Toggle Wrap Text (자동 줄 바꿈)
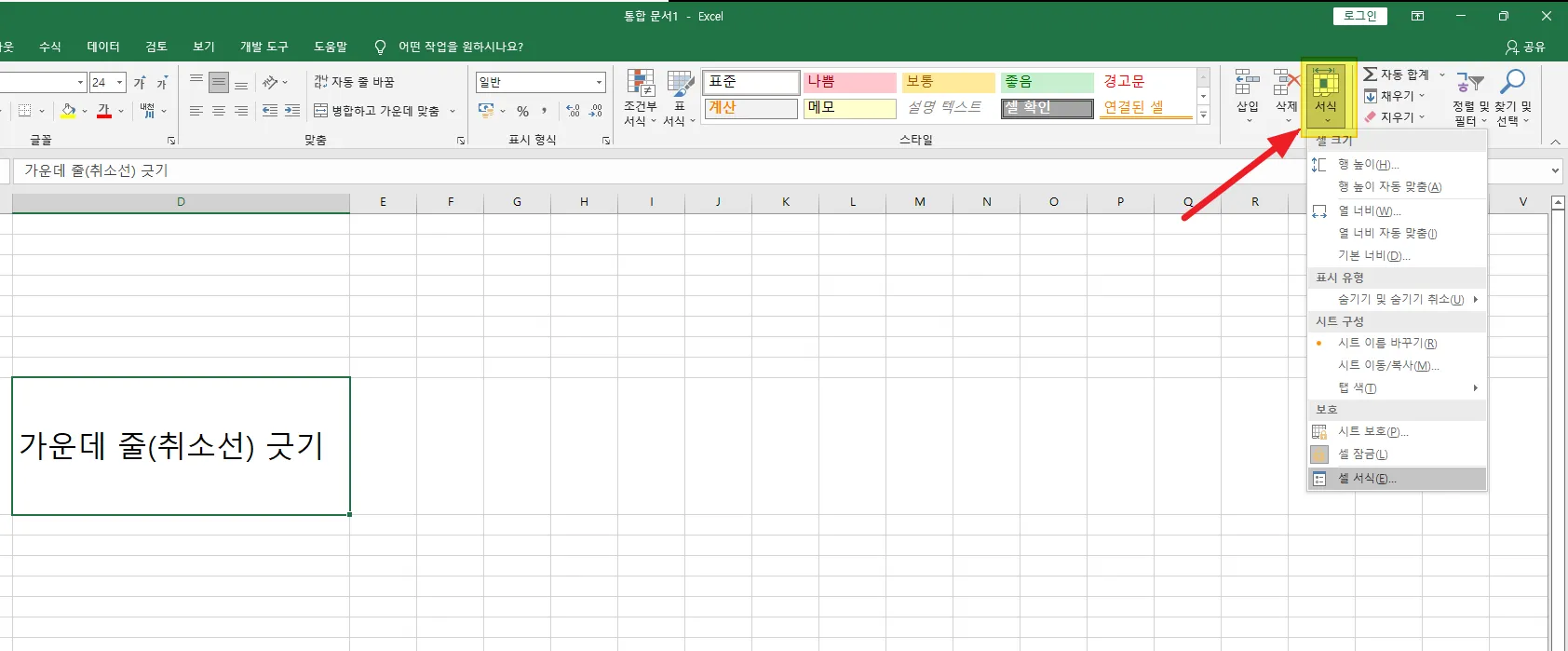Image resolution: width=1568 pixels, height=651 pixels. (x=354, y=82)
